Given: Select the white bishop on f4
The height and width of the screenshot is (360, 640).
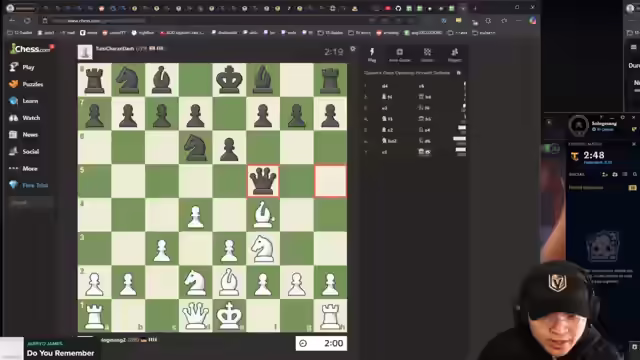Looking at the screenshot, I should tap(263, 215).
